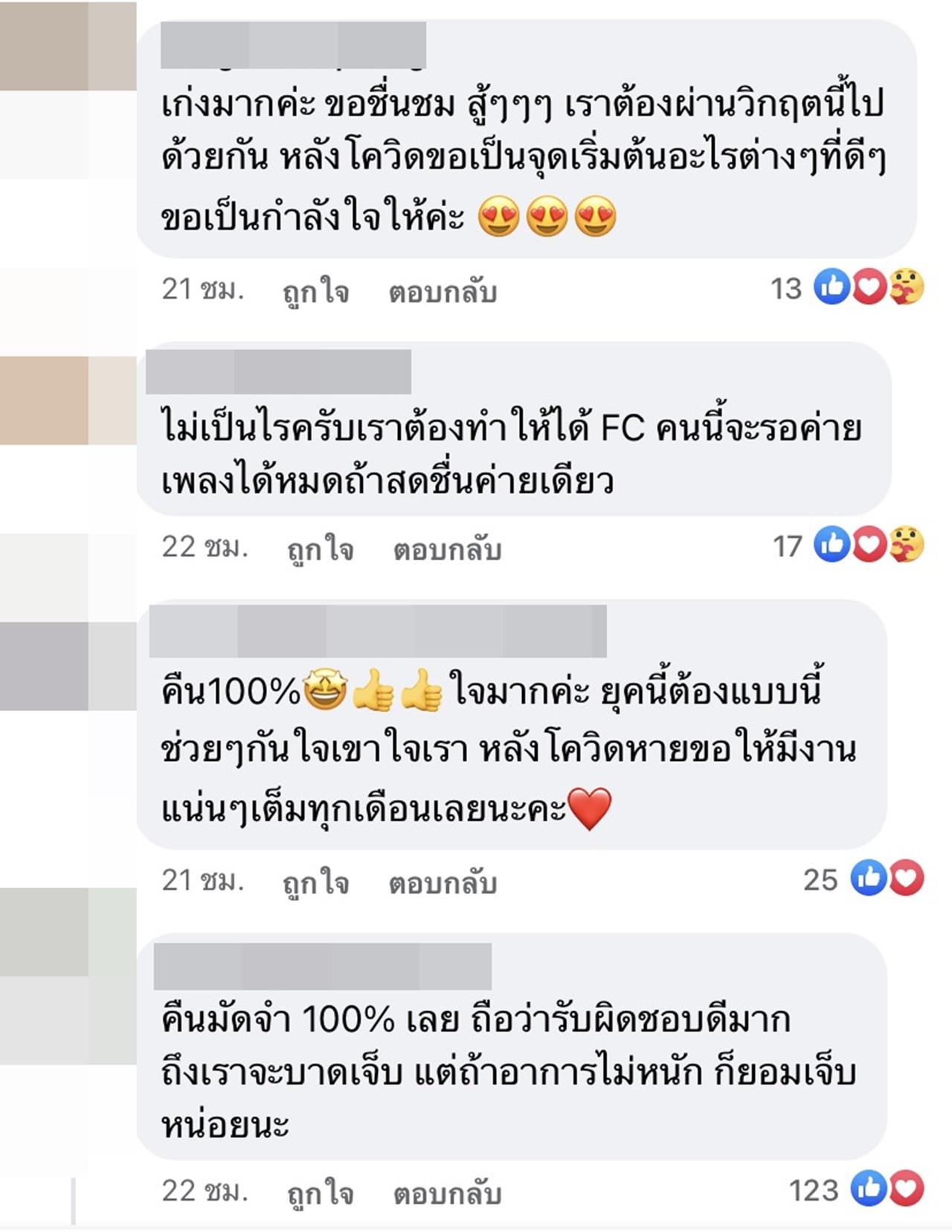Click the care hug reaction icon beside count 13

coord(906,286)
